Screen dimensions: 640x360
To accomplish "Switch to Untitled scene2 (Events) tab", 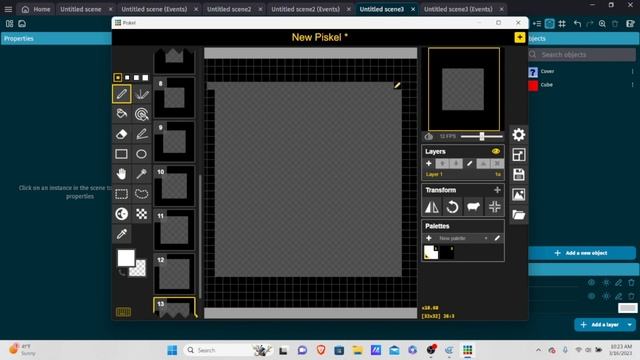I will tap(305, 9).
